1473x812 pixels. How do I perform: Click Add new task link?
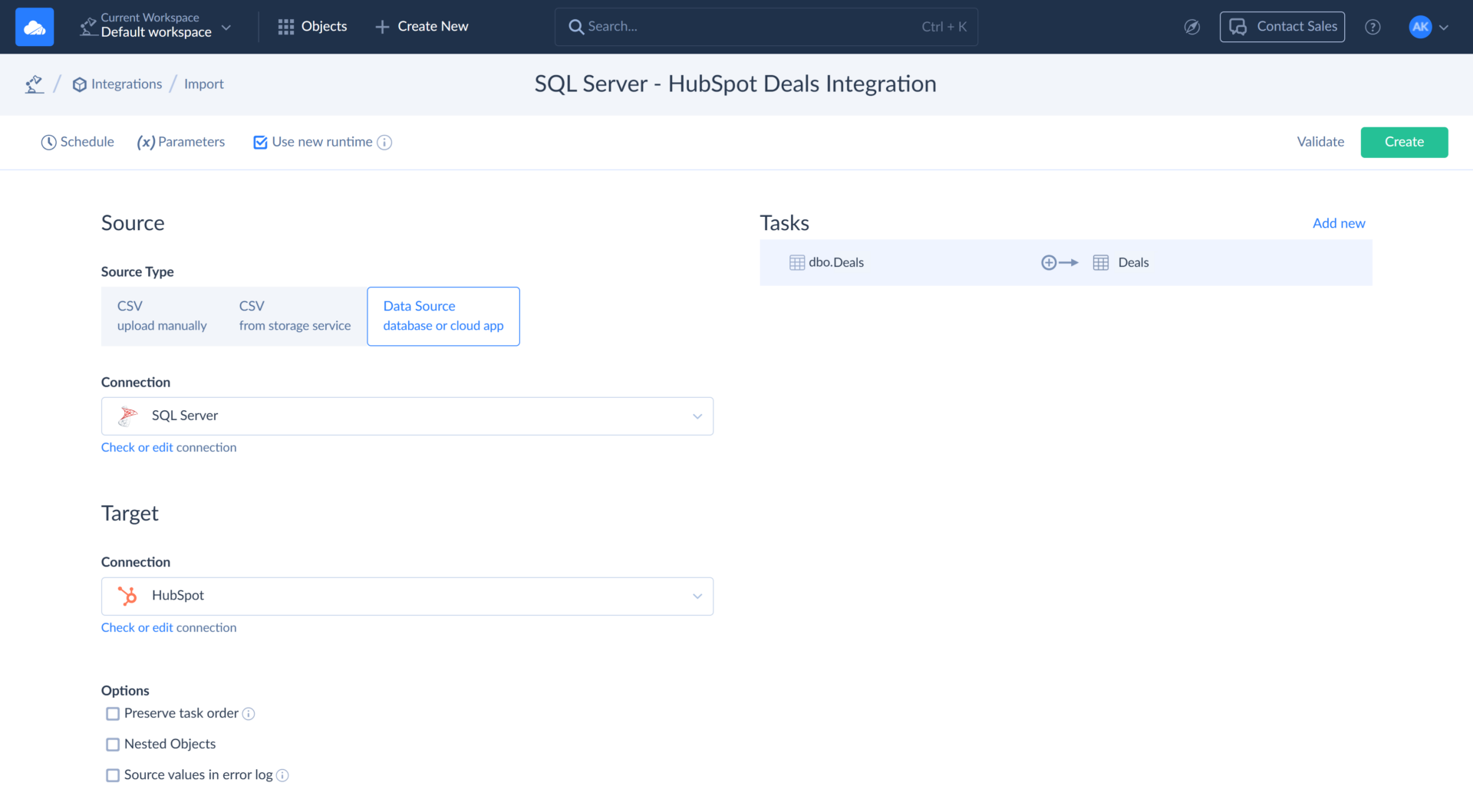tap(1338, 222)
